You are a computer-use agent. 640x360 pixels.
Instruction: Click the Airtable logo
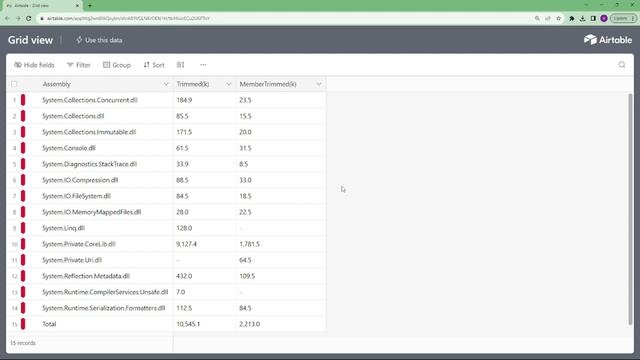coord(608,40)
